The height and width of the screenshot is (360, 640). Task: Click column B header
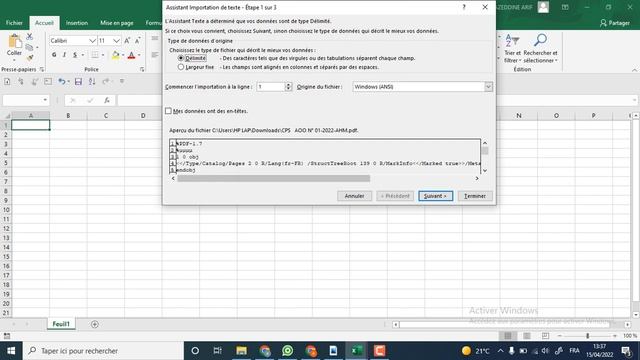68,116
